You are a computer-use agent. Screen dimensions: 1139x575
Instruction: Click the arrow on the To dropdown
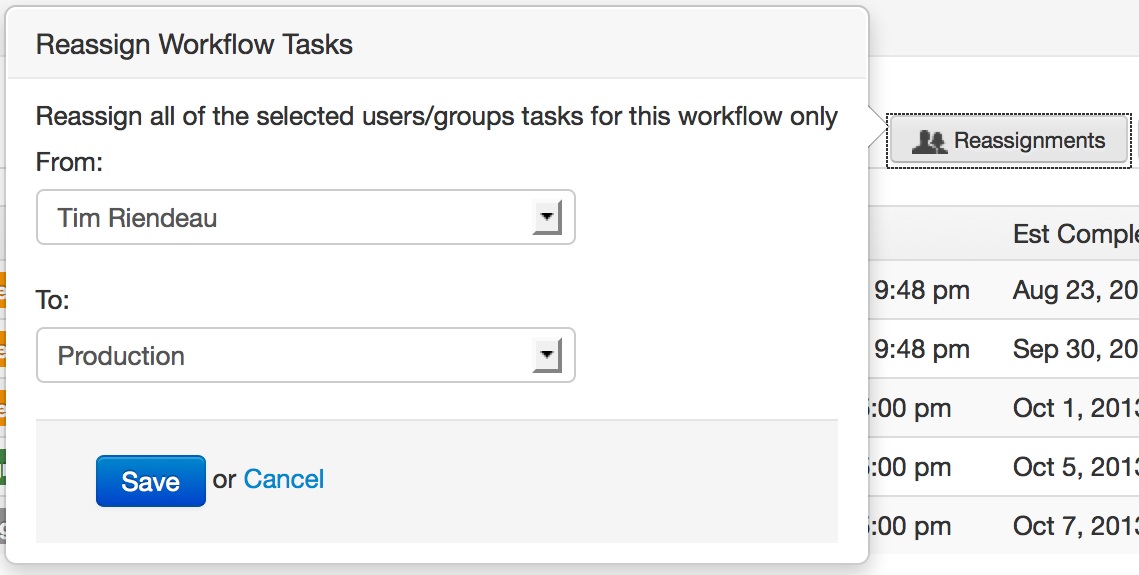click(x=547, y=356)
